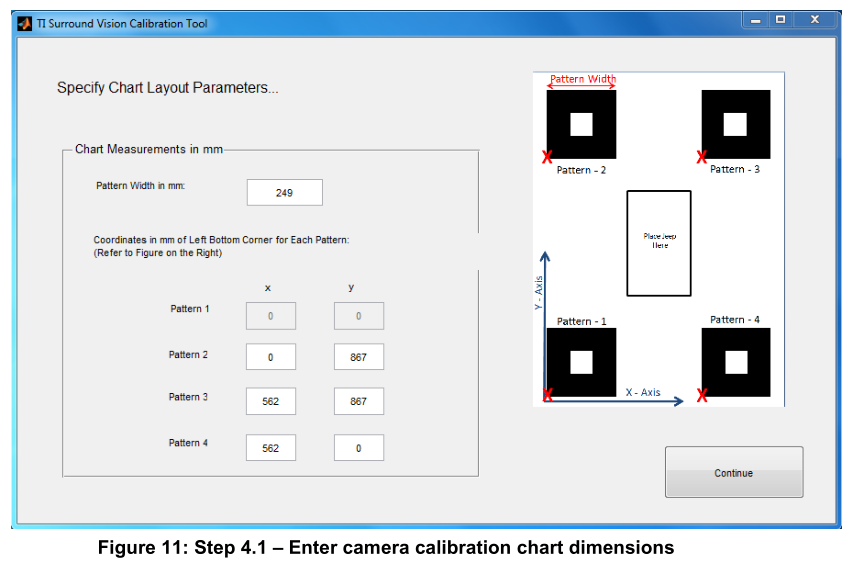Click disabled Pattern 1 x field
This screenshot has width=853, height=574.
coord(271,316)
